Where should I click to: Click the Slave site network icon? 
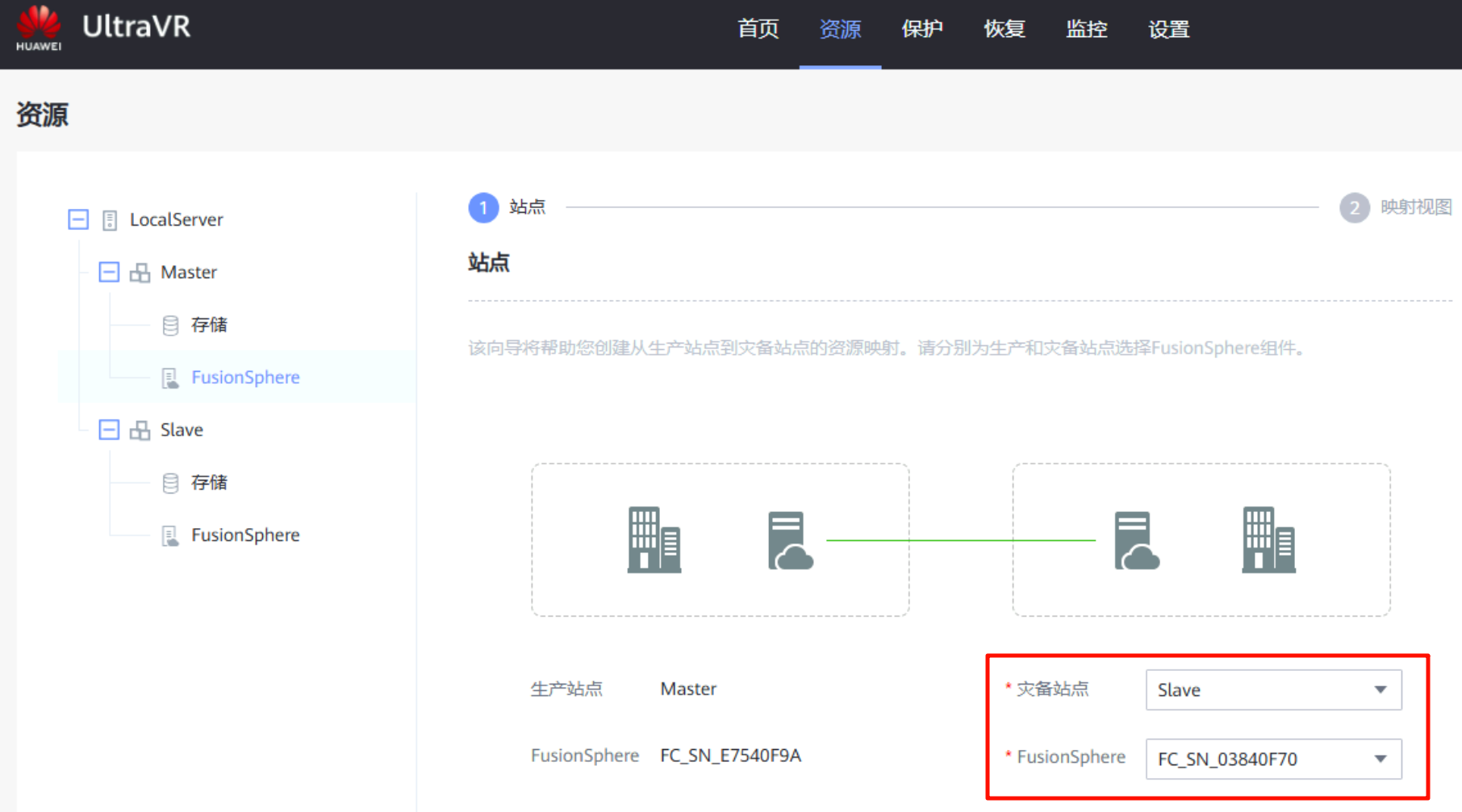coord(140,431)
